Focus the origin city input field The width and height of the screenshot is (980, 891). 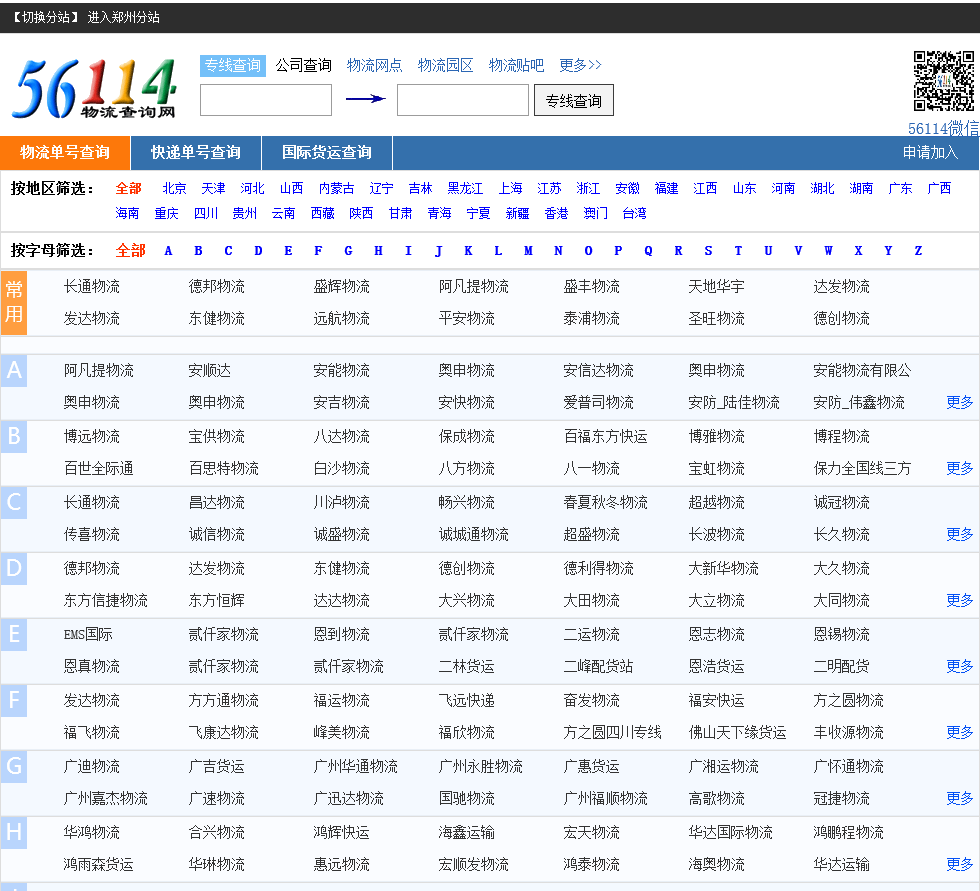click(x=266, y=100)
